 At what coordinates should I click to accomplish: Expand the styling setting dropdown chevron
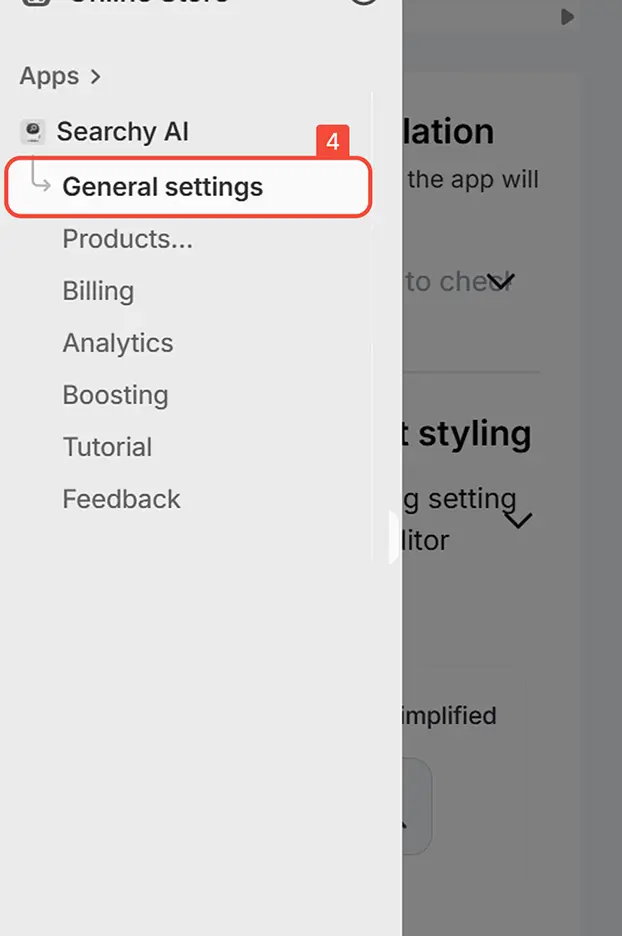click(518, 521)
